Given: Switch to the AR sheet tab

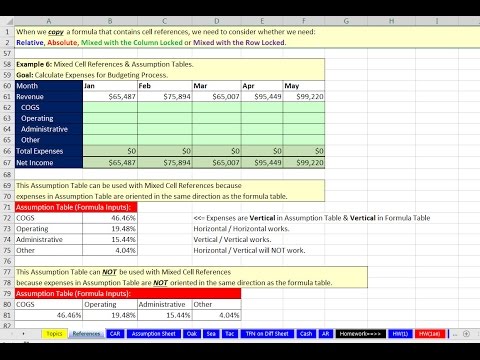Looking at the screenshot, I should (326, 334).
